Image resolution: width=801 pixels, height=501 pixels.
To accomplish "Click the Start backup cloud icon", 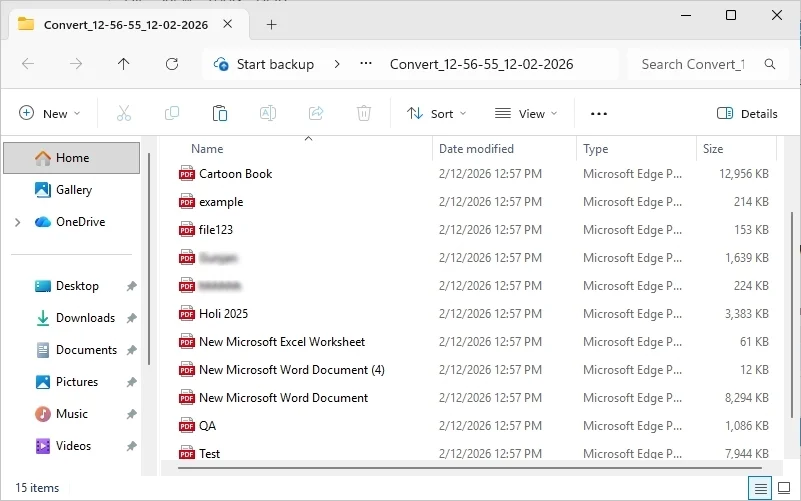I will (x=221, y=64).
